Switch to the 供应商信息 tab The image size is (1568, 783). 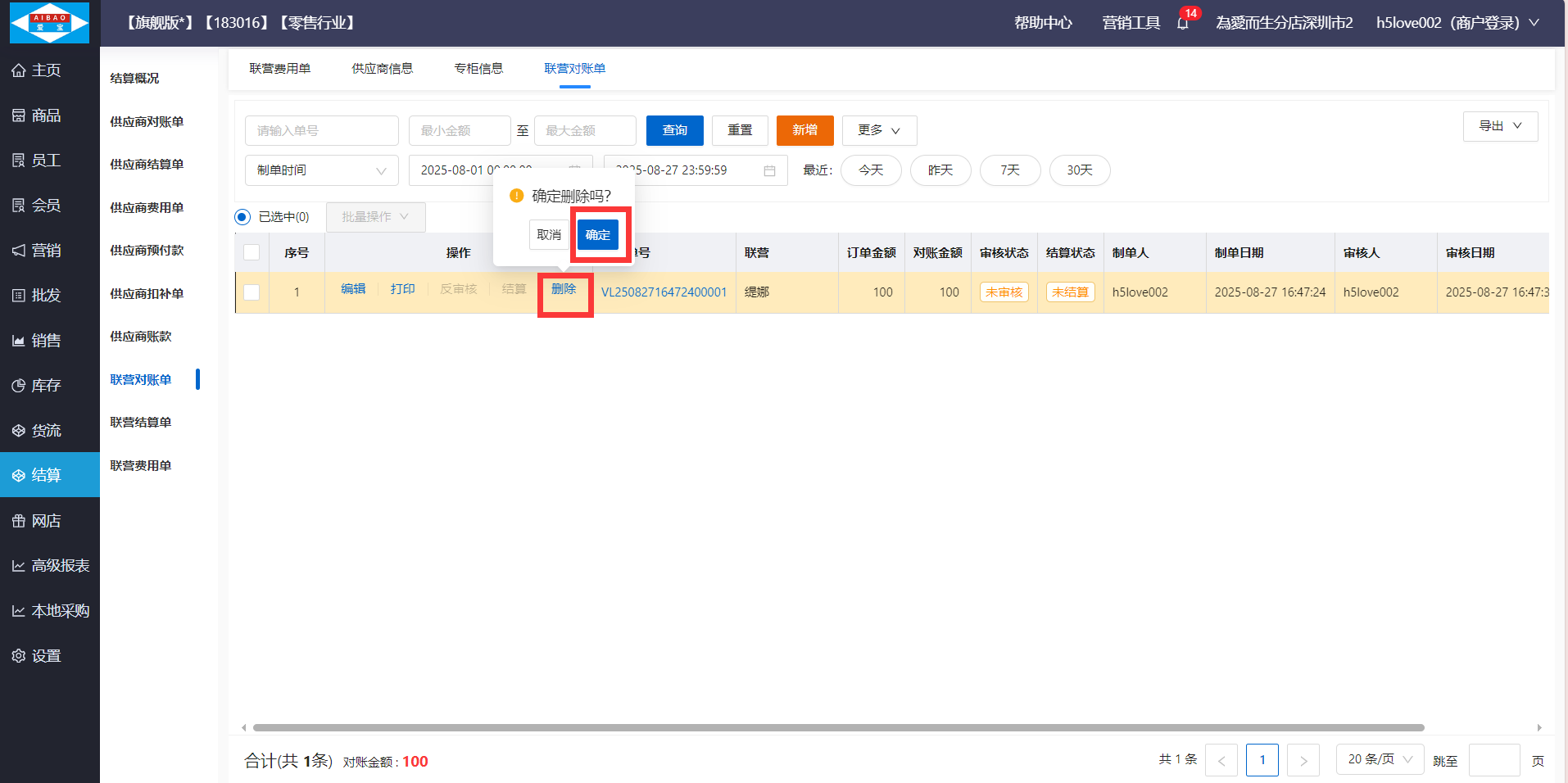(382, 69)
